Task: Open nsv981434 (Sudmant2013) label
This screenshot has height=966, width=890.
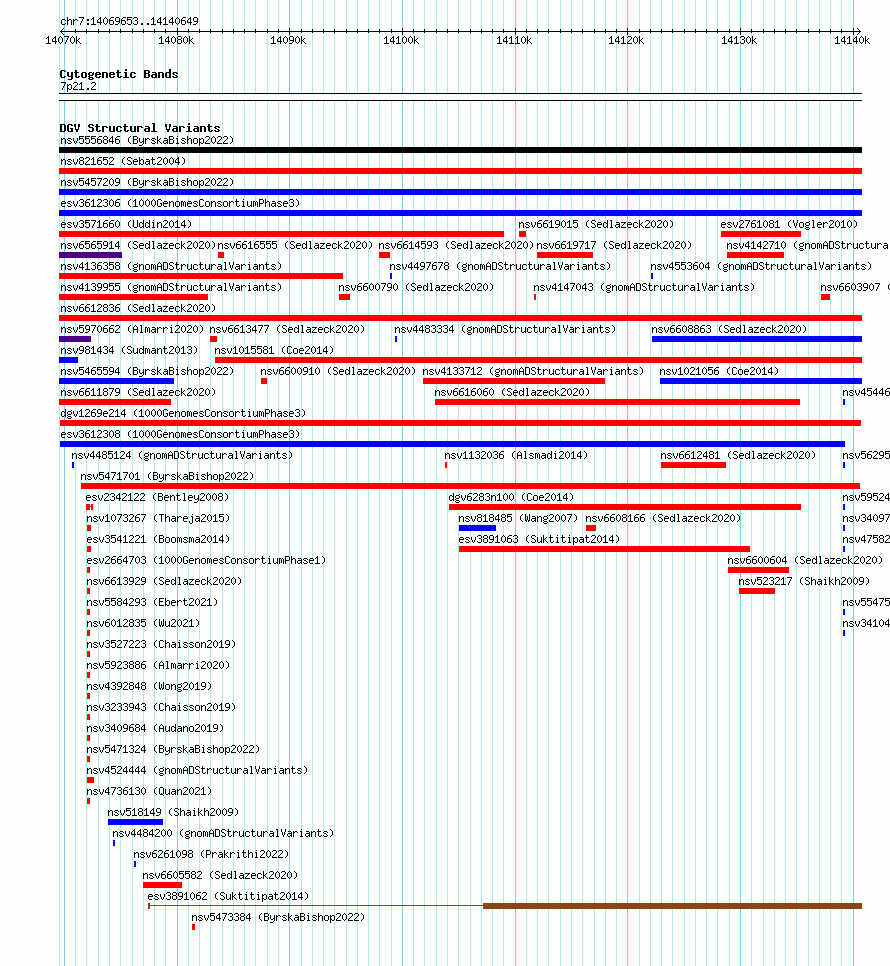Action: click(129, 350)
